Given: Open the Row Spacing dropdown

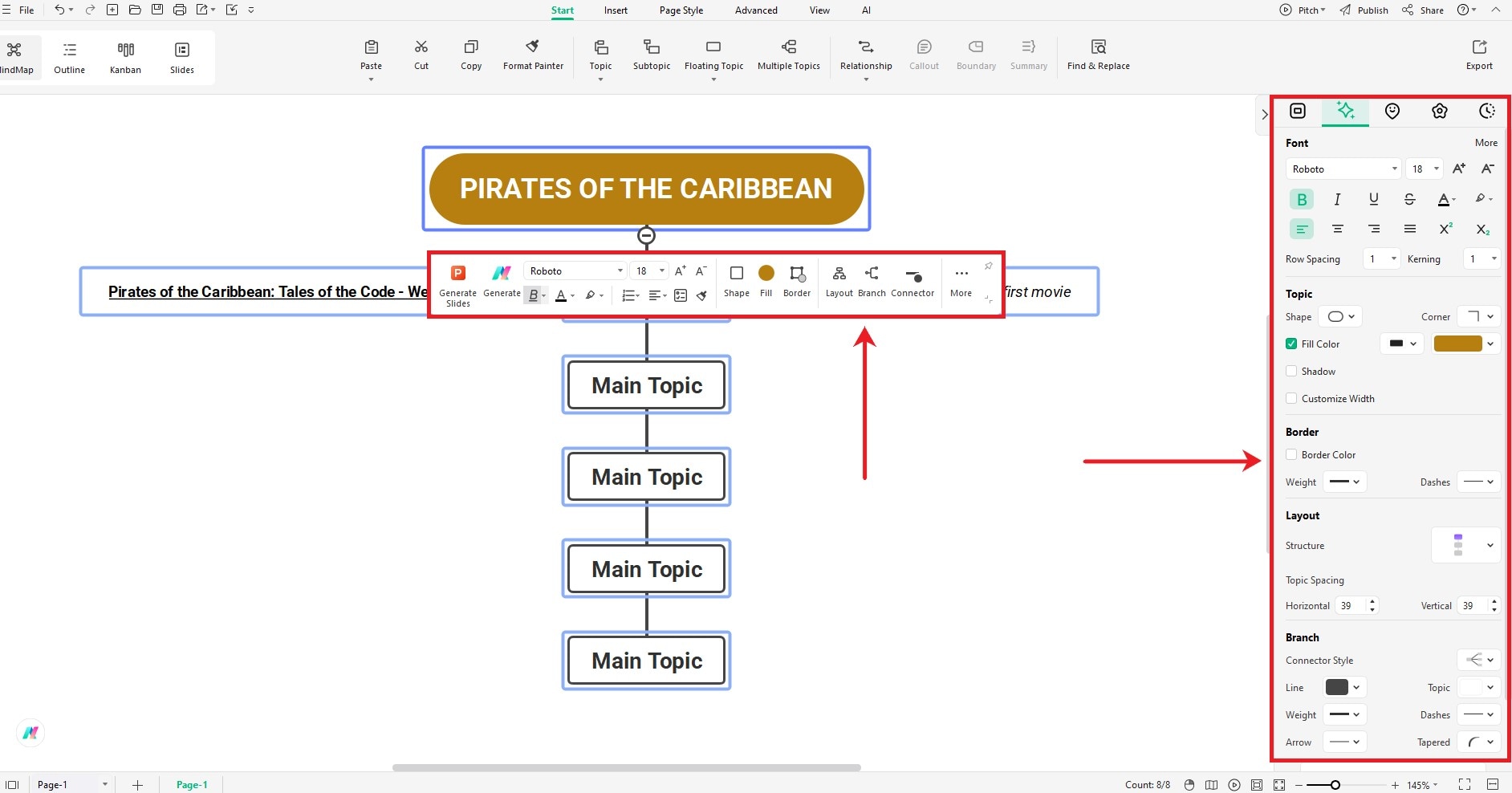Looking at the screenshot, I should [x=1382, y=258].
